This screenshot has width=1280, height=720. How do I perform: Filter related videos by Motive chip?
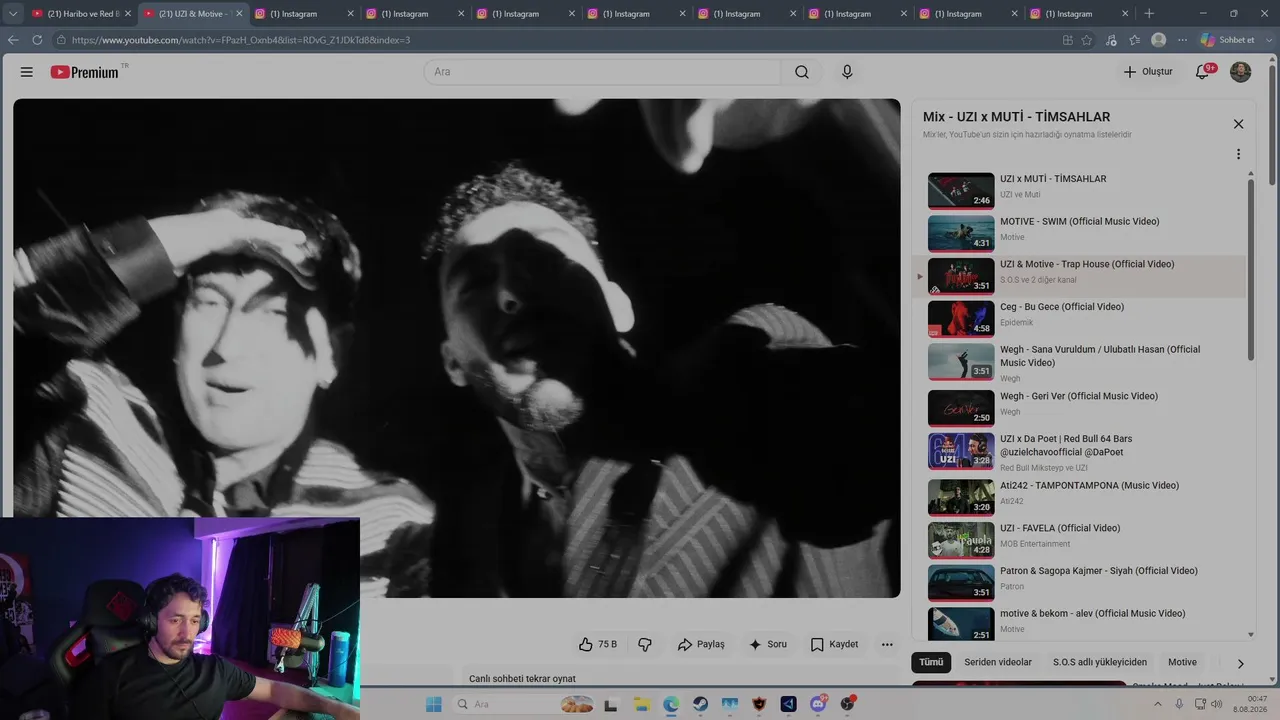tap(1182, 662)
